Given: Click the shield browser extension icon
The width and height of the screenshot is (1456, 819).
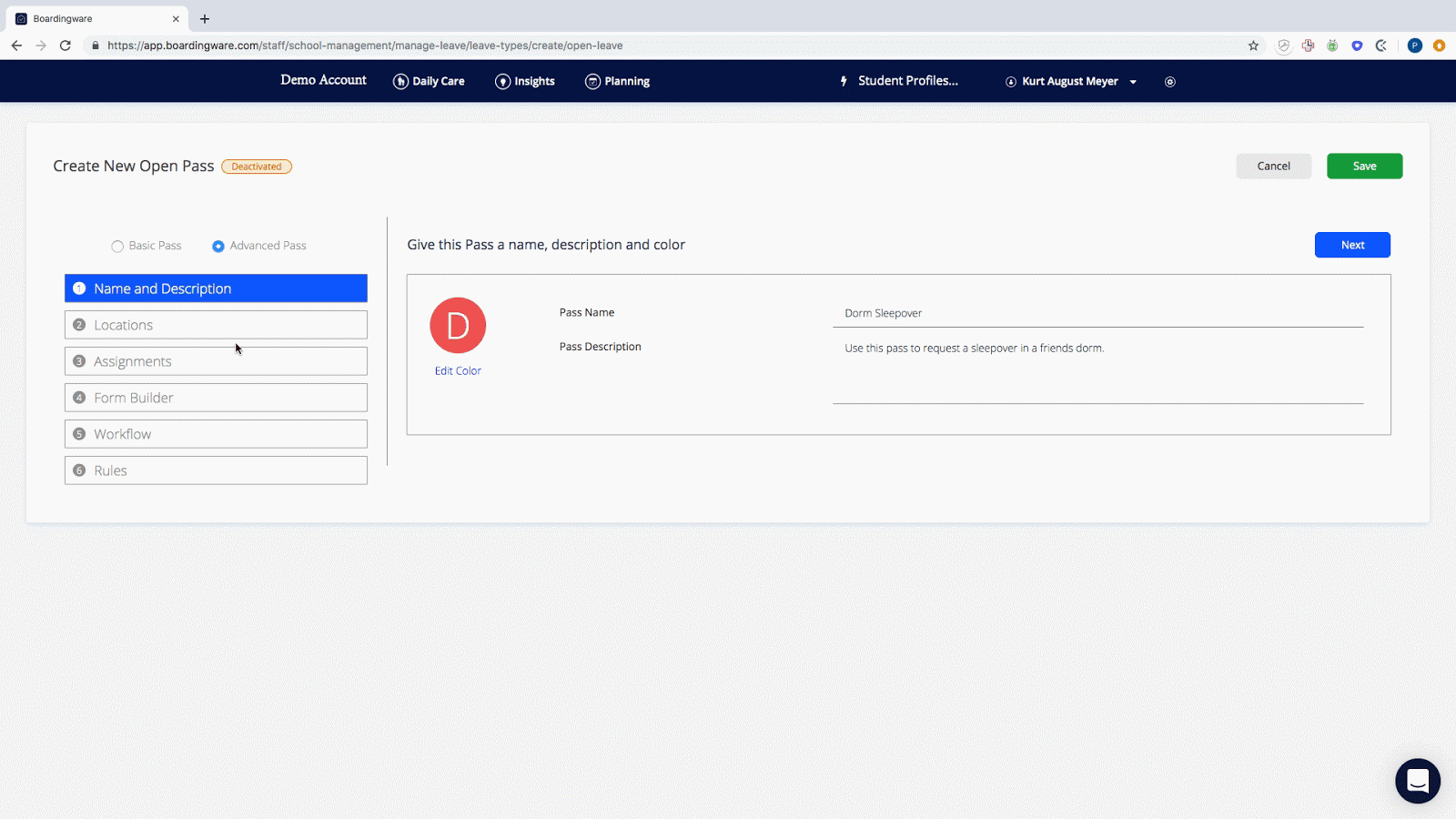Looking at the screenshot, I should coord(1283,45).
